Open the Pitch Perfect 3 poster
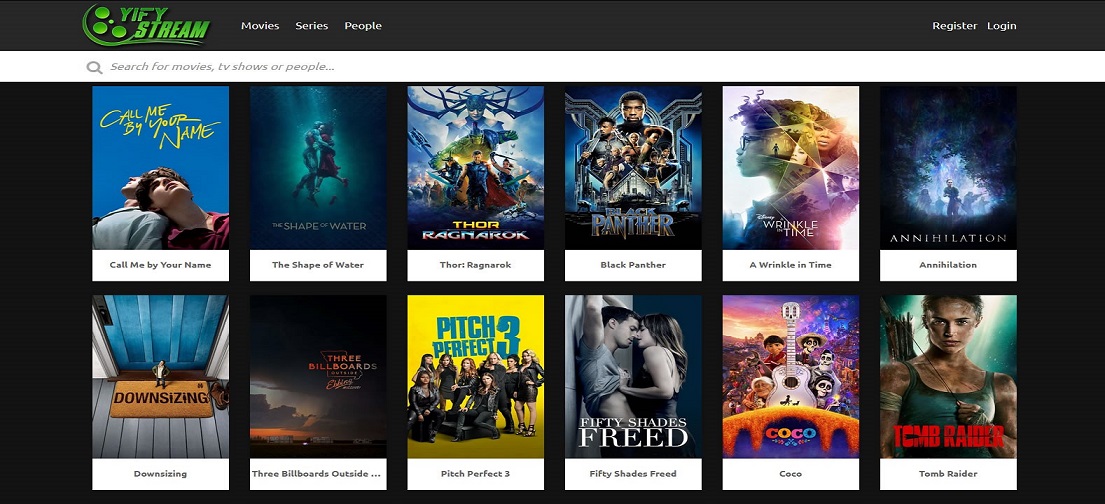Viewport: 1105px width, 504px height. coord(476,376)
